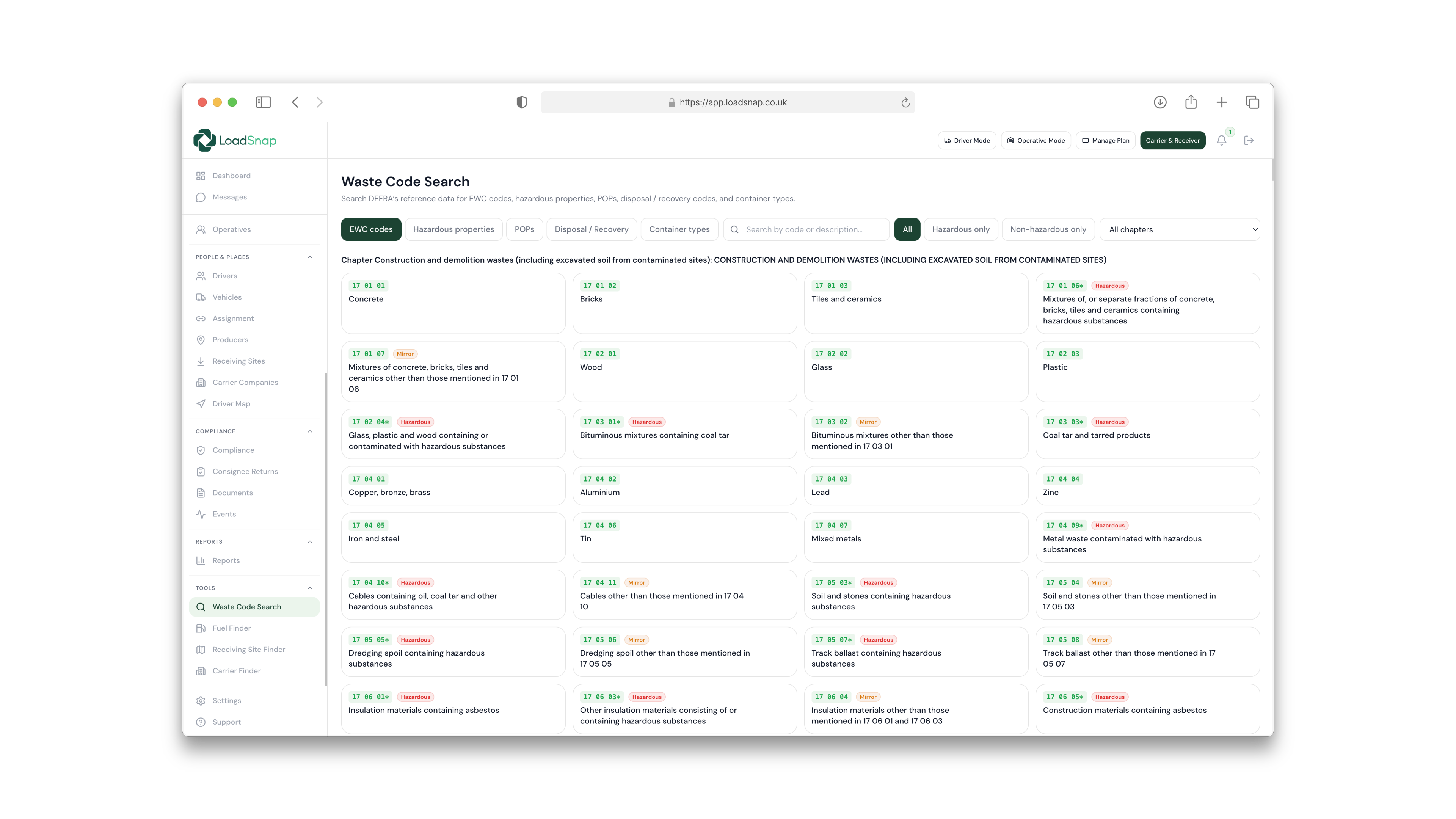
Task: Open the Assignment page
Action: point(254,319)
